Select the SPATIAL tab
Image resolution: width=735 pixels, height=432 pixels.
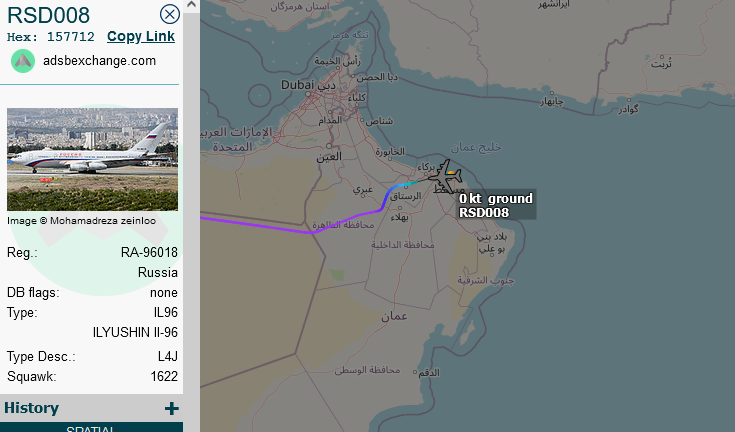point(92,429)
